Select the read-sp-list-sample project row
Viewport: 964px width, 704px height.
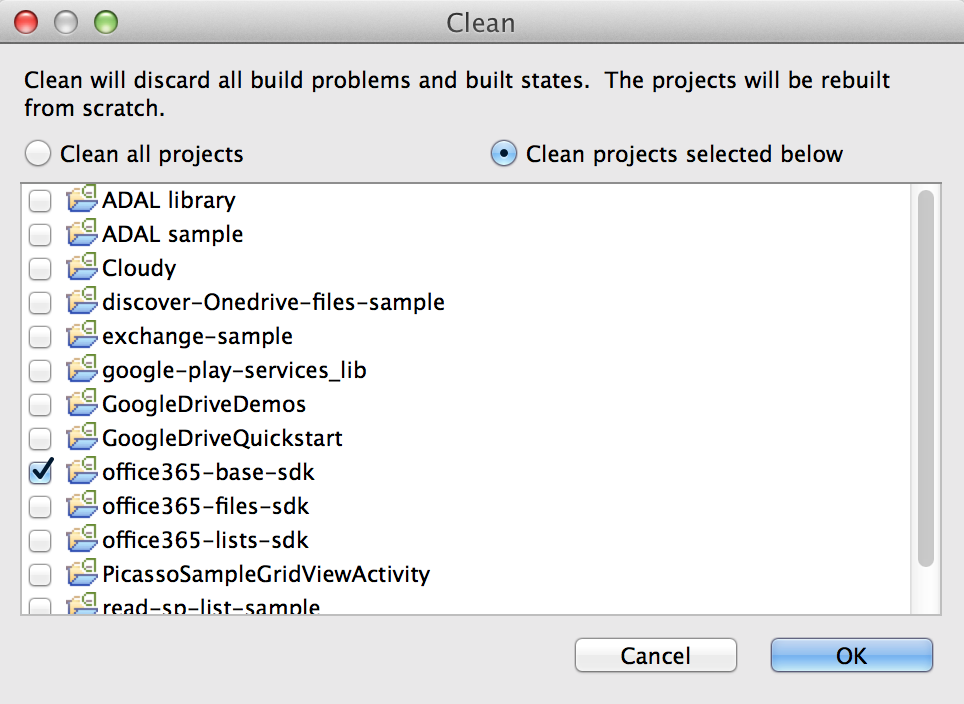[210, 607]
